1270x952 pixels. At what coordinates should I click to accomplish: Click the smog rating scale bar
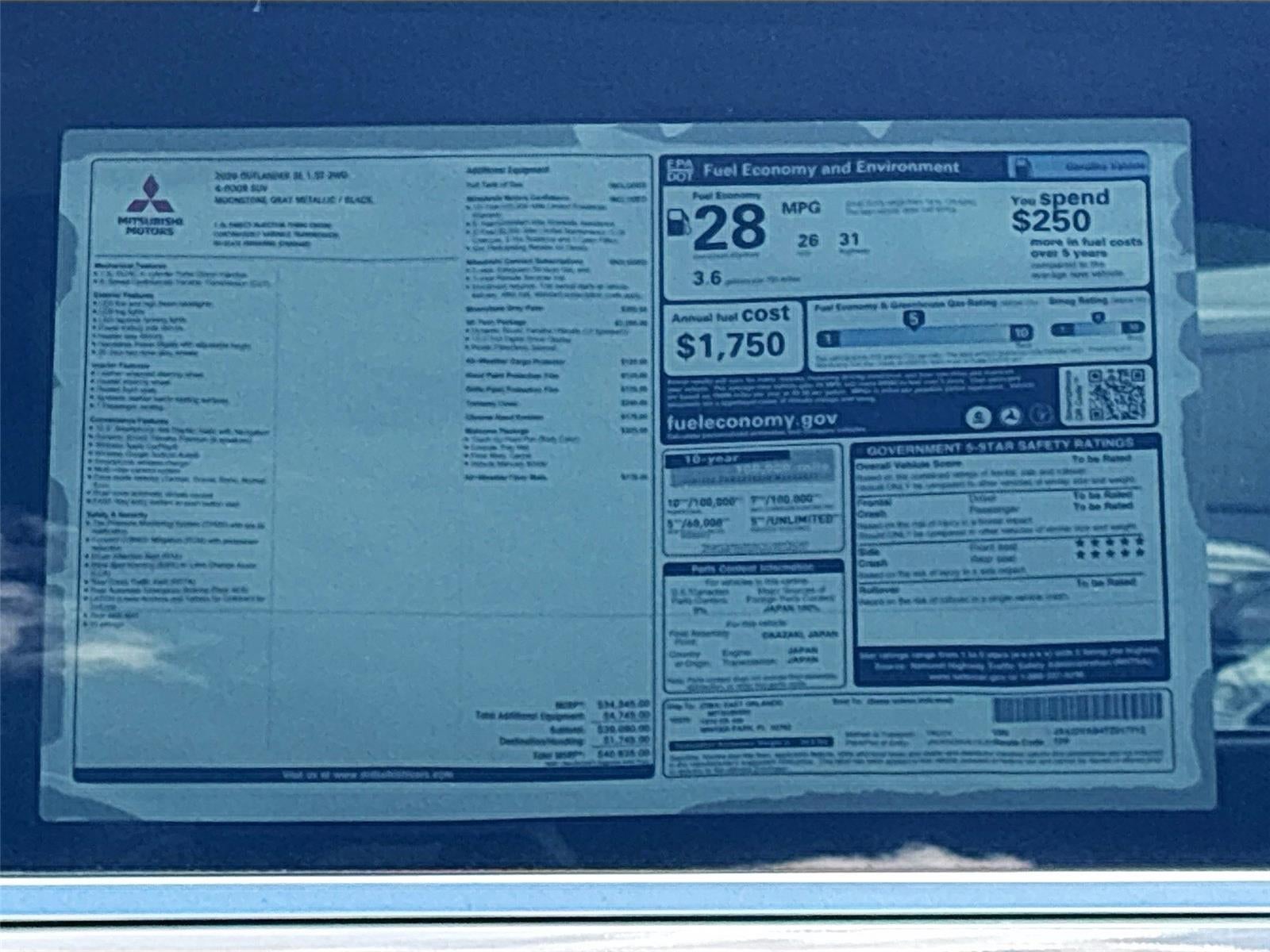[1098, 328]
